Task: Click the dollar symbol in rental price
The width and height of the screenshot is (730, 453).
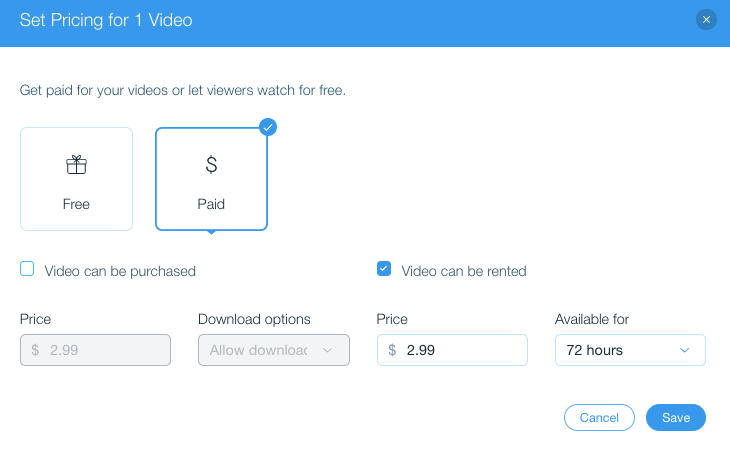Action: (x=392, y=350)
